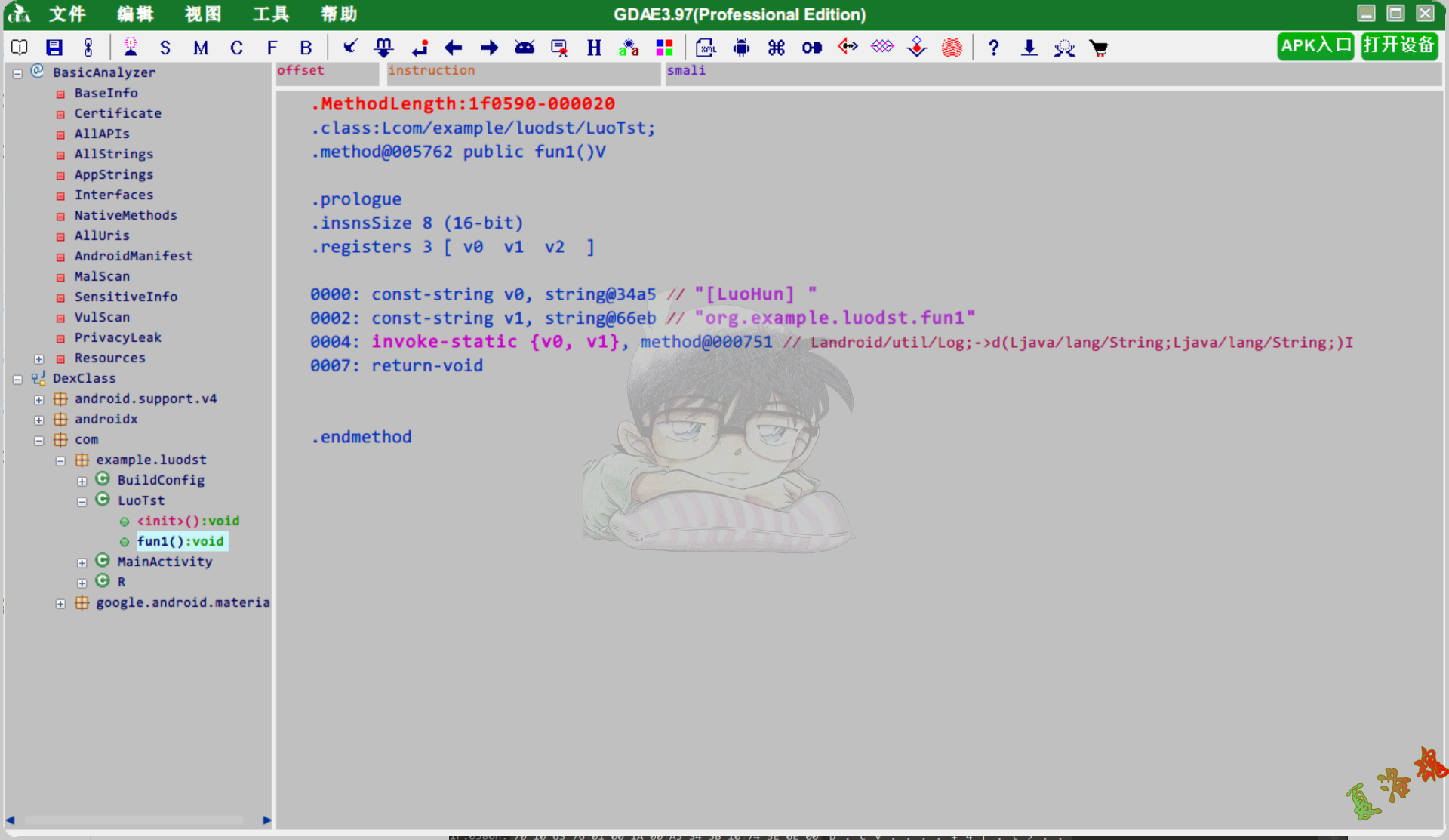Click the MalScan analysis item
This screenshot has height=840, width=1449.
tap(100, 276)
